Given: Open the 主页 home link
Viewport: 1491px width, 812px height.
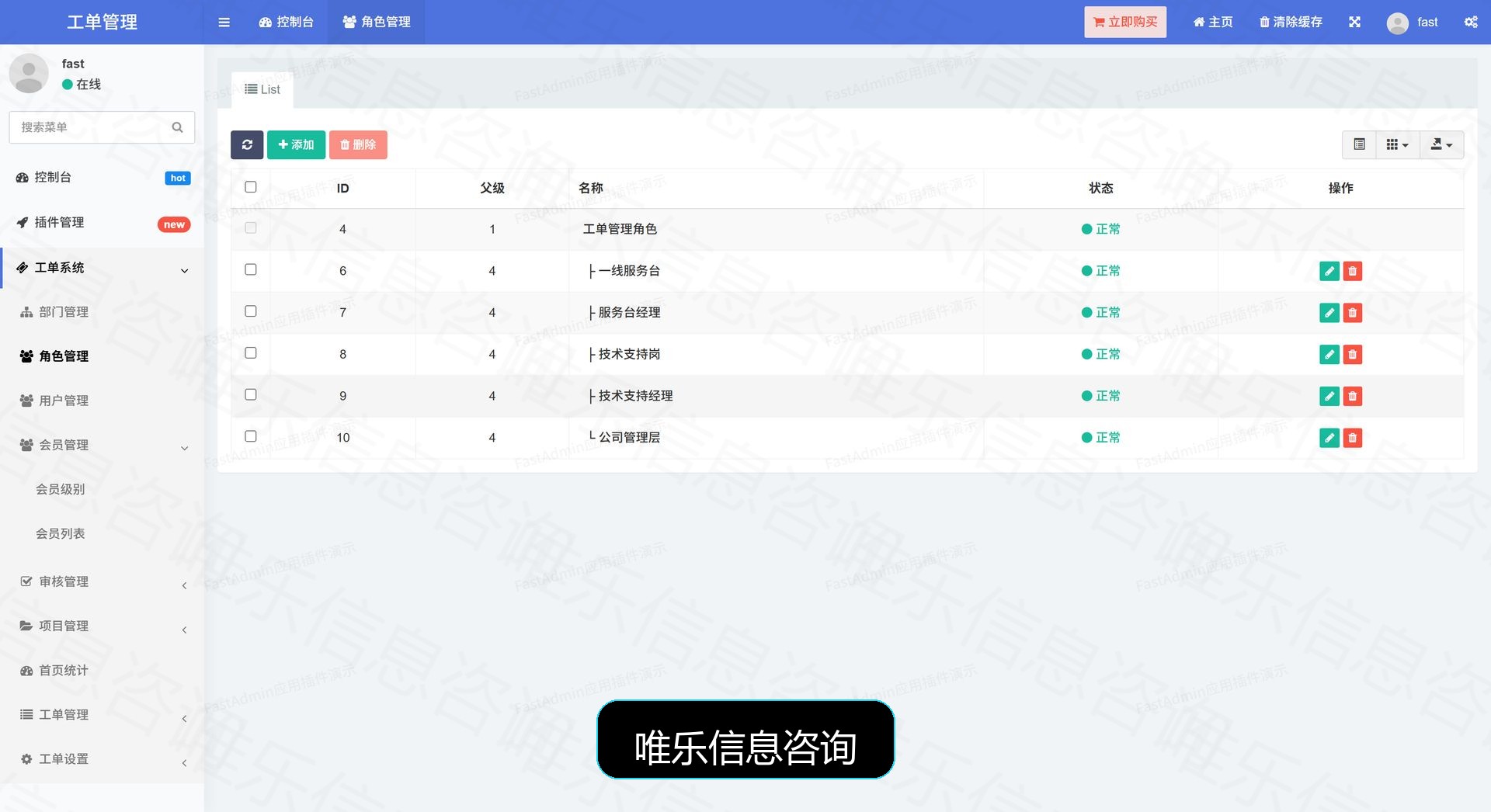Looking at the screenshot, I should click(x=1213, y=23).
